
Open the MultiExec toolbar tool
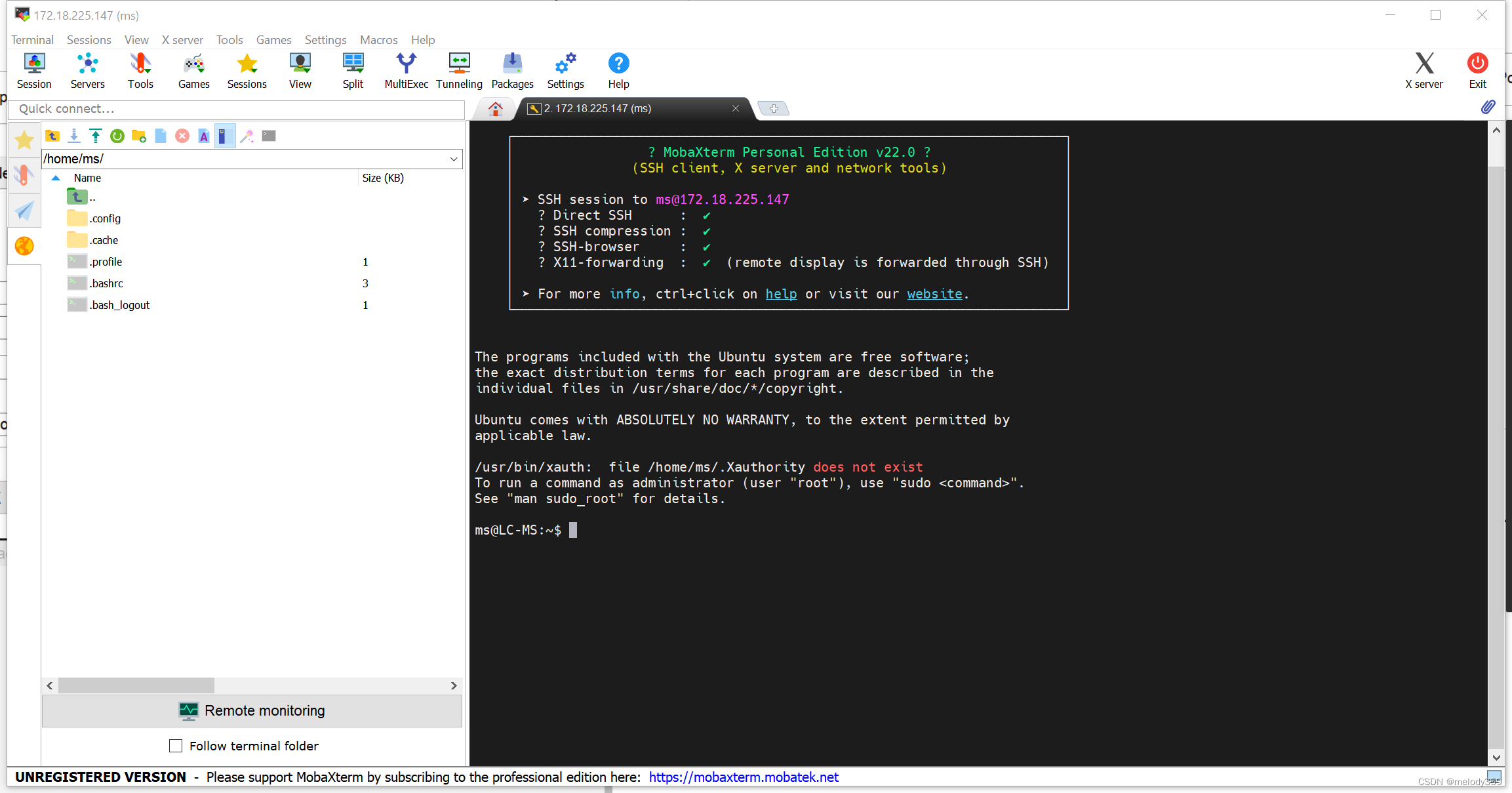(x=406, y=70)
